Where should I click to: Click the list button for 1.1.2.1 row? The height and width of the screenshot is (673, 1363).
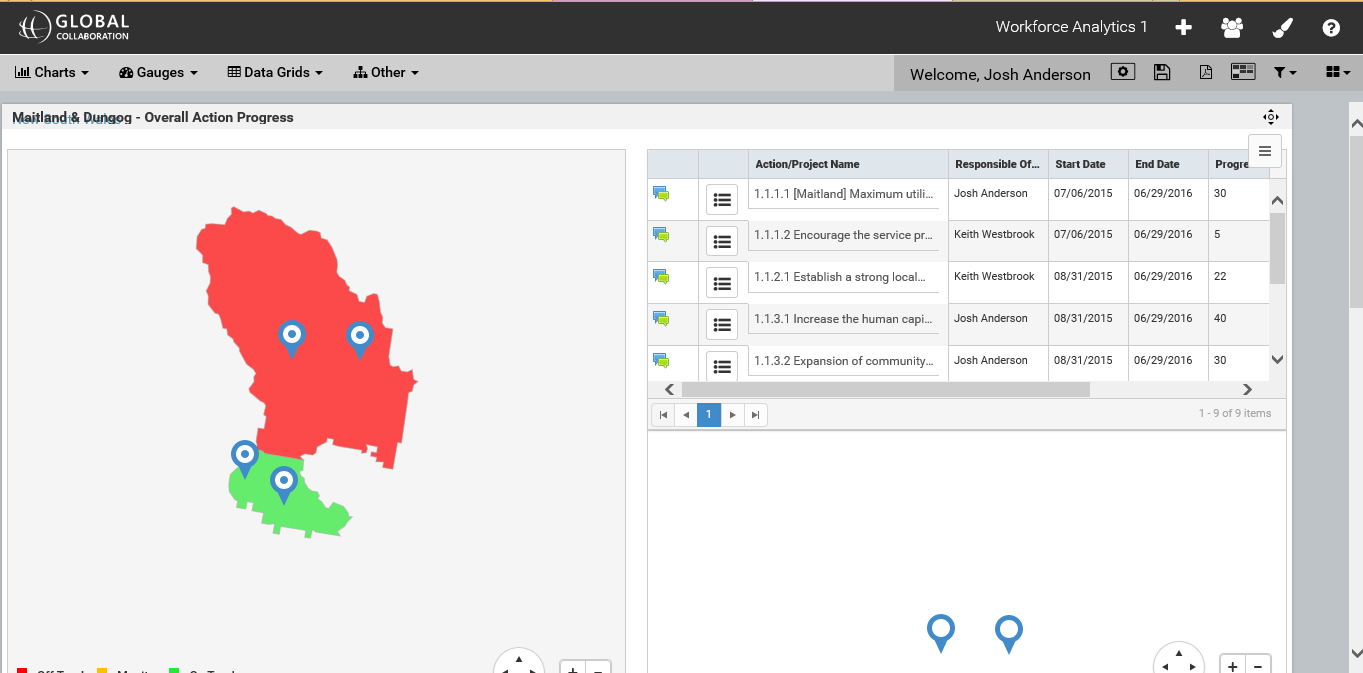tap(722, 283)
